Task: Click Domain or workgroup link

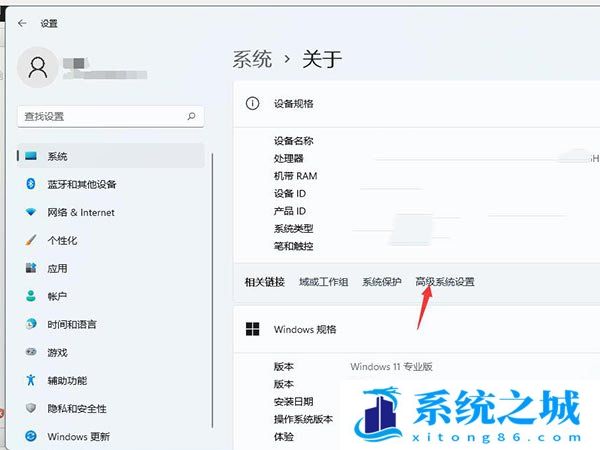Action: [323, 282]
